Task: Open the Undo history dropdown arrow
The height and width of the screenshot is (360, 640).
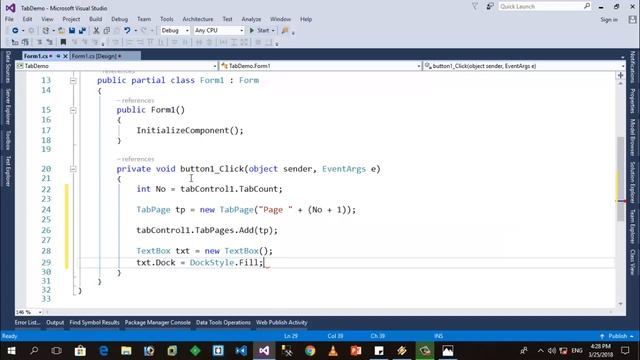Action: click(135, 31)
